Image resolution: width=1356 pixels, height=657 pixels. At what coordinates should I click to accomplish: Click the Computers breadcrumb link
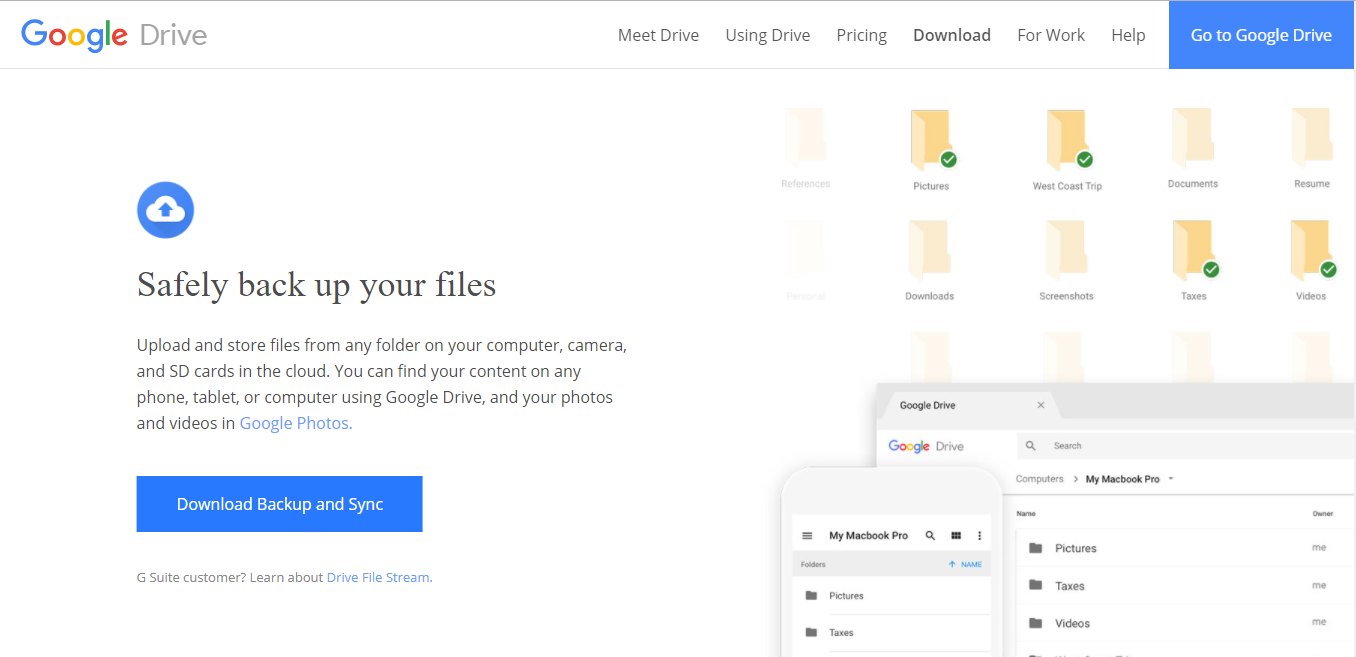click(1040, 479)
